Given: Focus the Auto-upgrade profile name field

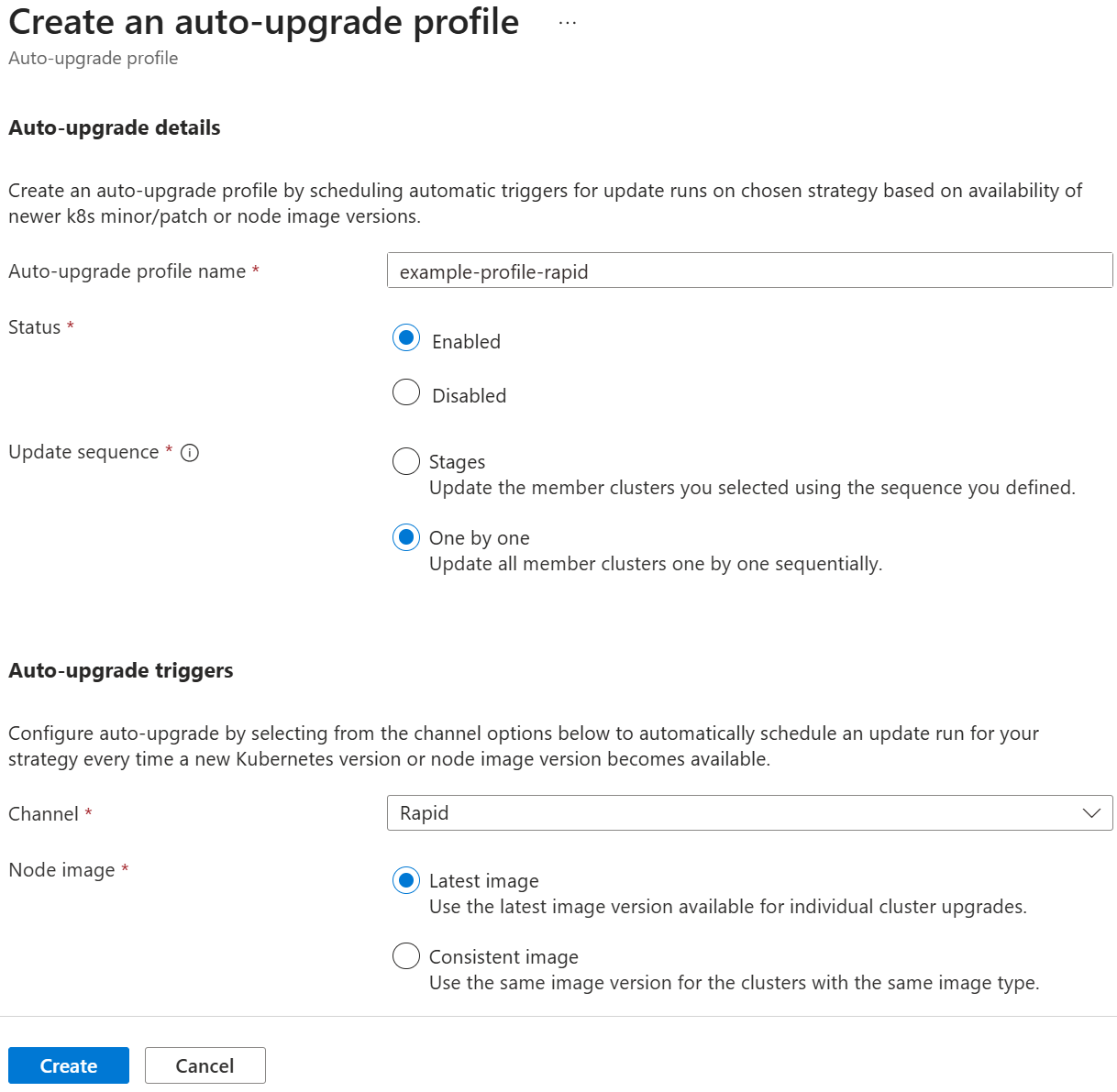Looking at the screenshot, I should point(750,270).
